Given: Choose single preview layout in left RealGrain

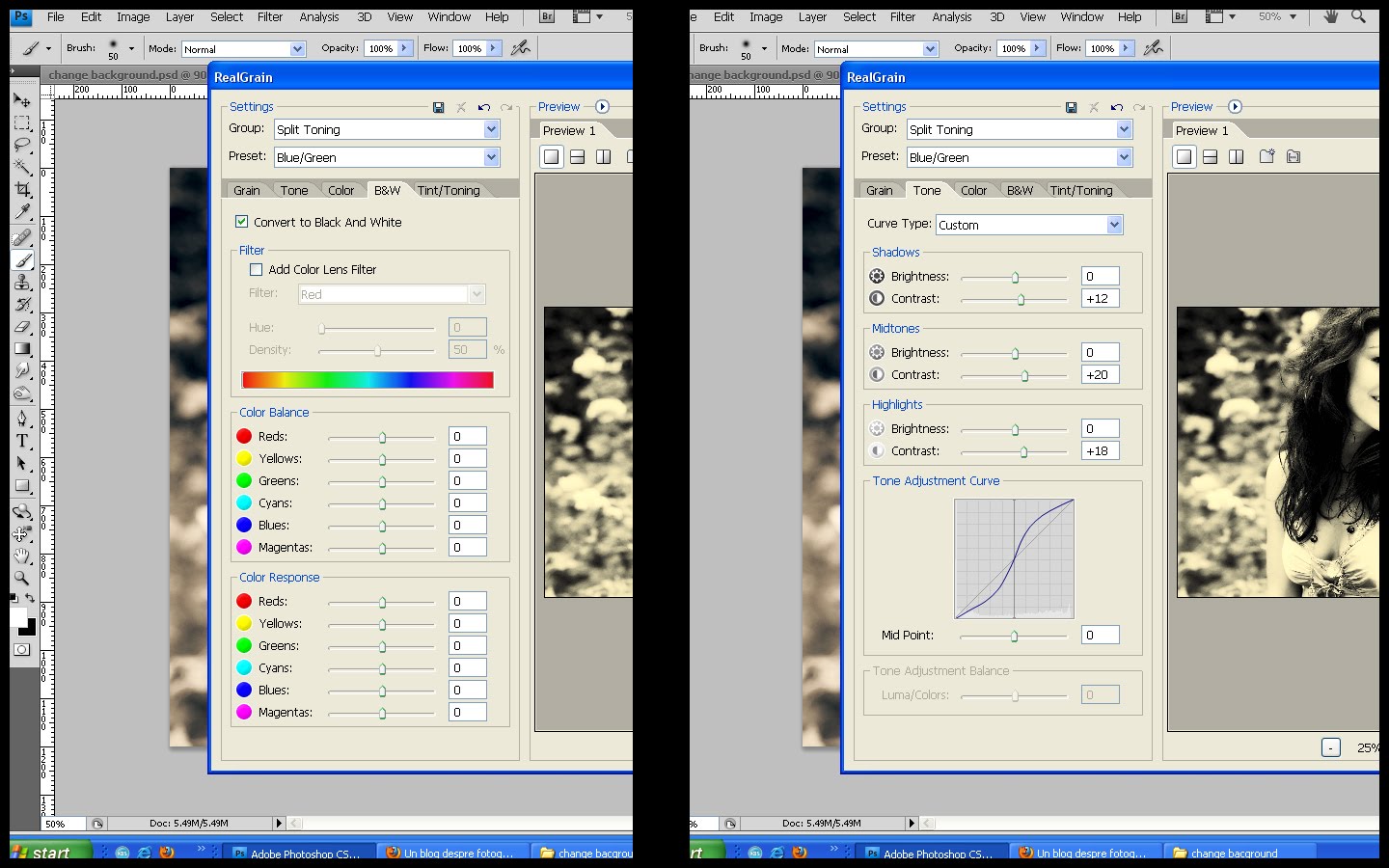Looking at the screenshot, I should (x=552, y=156).
